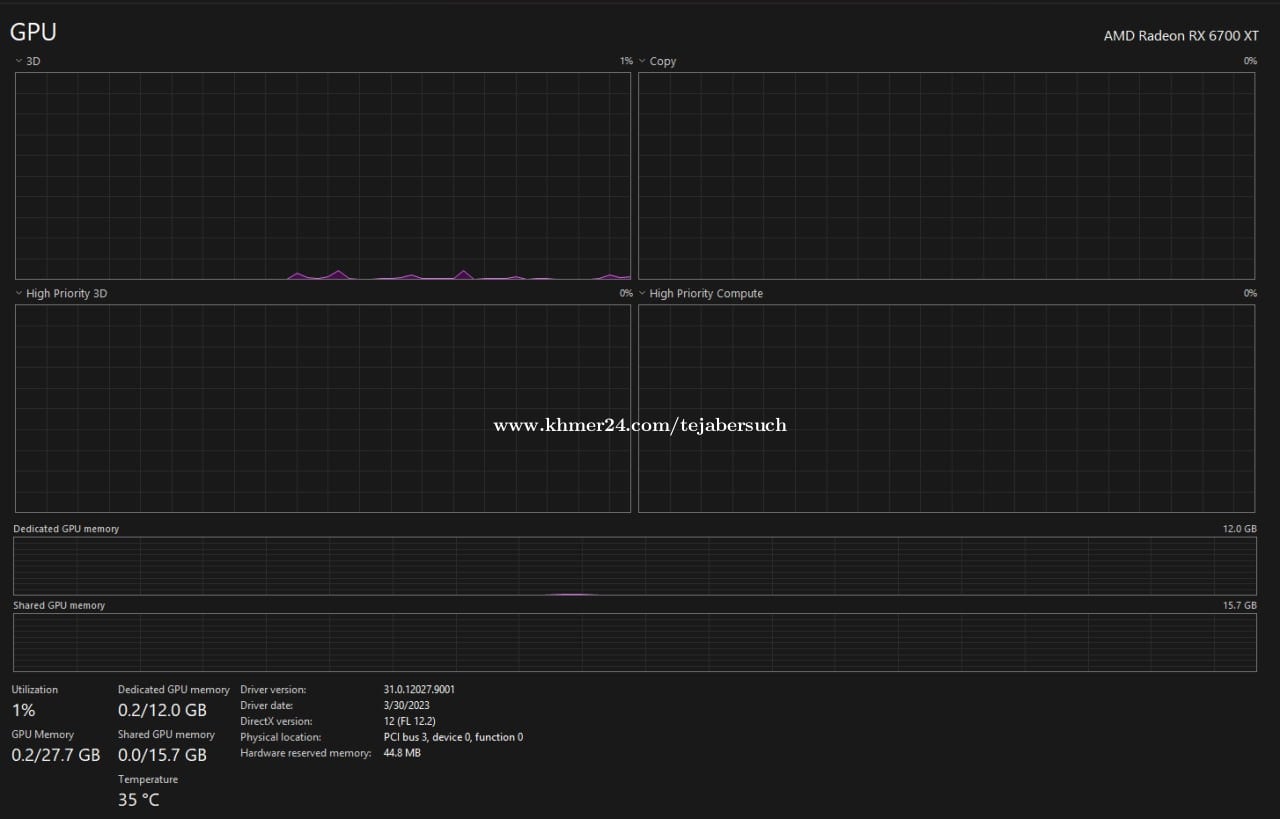Image resolution: width=1280 pixels, height=819 pixels.
Task: Click the Driver version label
Action: click(273, 689)
